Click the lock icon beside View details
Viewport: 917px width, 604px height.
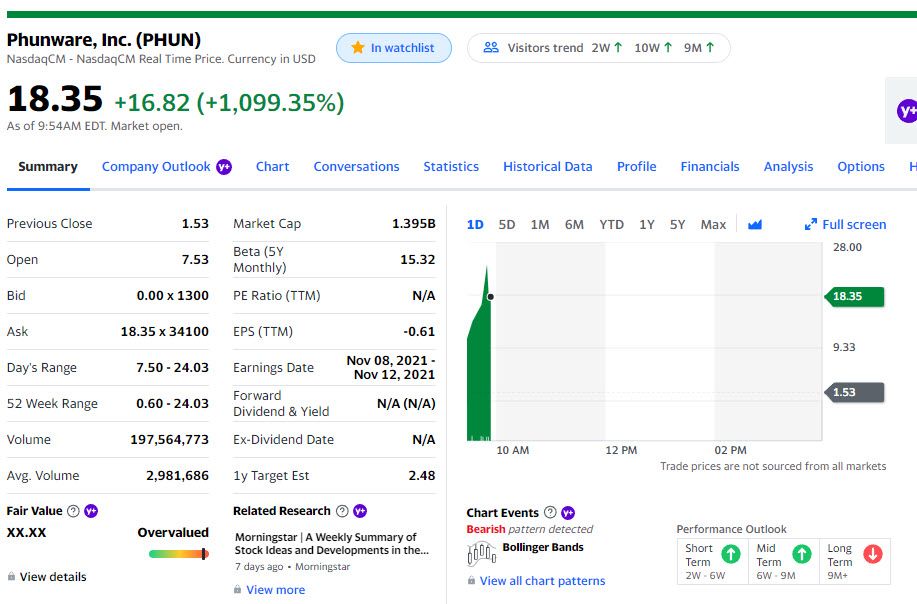tap(11, 577)
